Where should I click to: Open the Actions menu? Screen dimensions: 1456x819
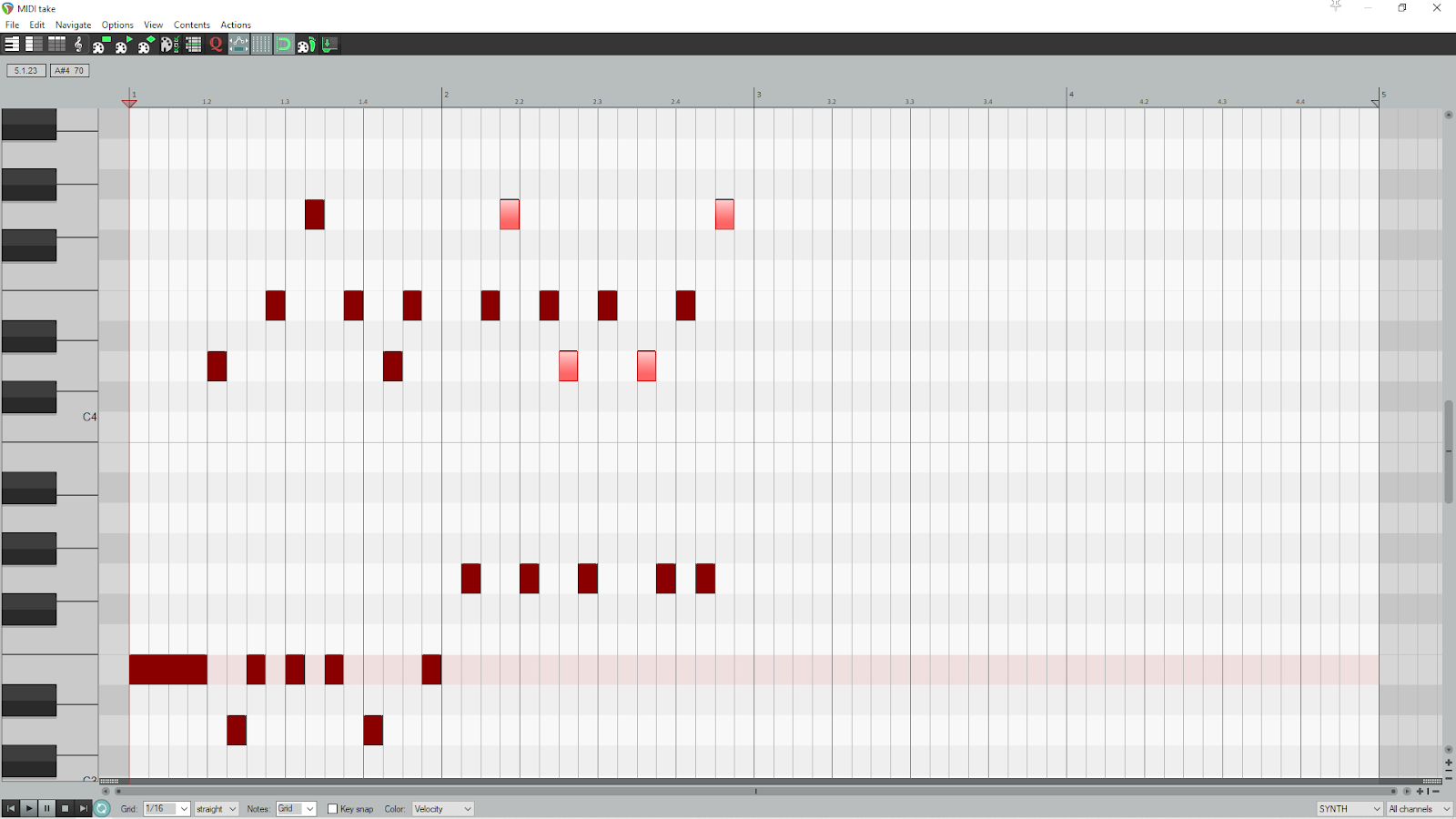coord(236,25)
